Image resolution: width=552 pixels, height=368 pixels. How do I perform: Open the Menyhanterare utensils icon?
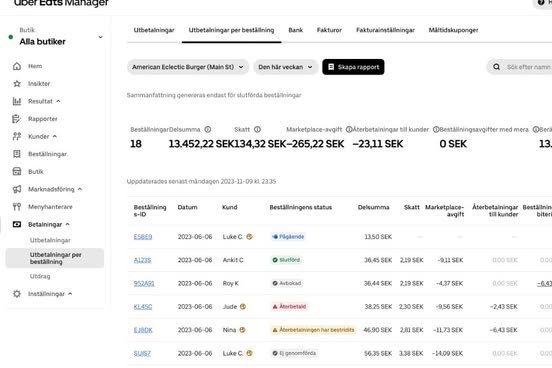(17, 207)
